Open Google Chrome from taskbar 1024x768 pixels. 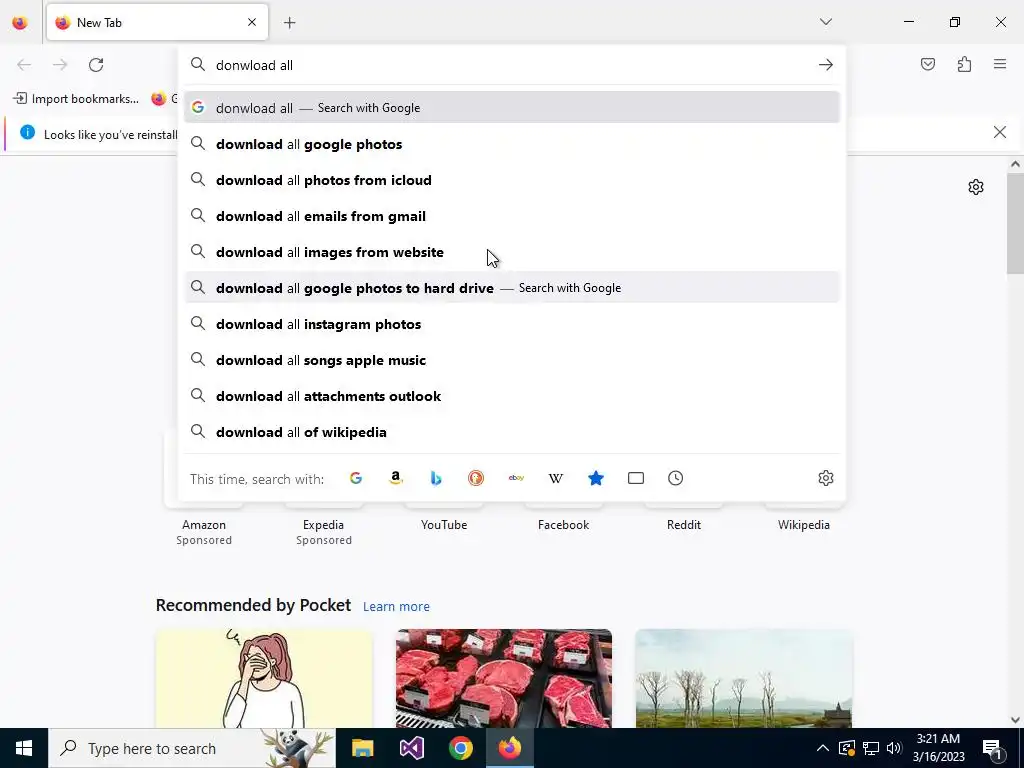click(x=460, y=748)
